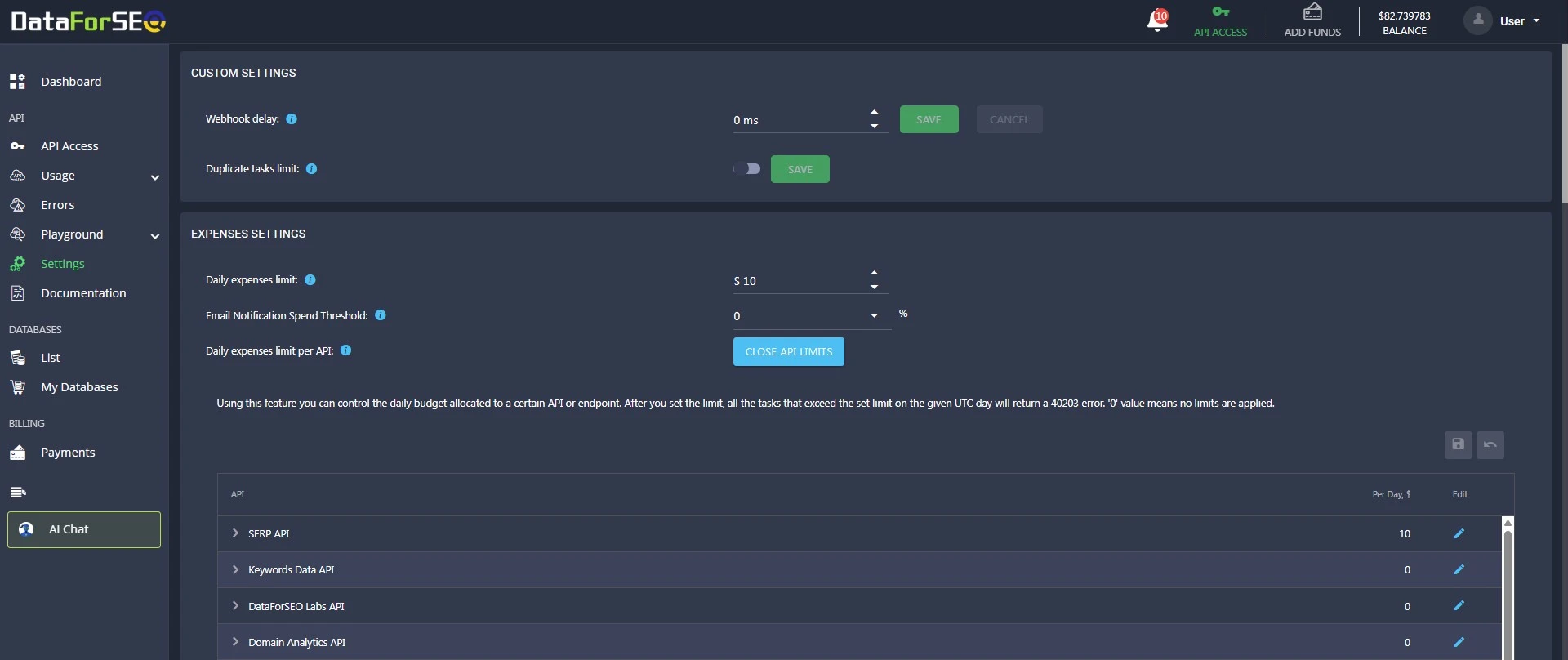Click the Close API Limits button
Screen dimensions: 1568x660
click(789, 352)
